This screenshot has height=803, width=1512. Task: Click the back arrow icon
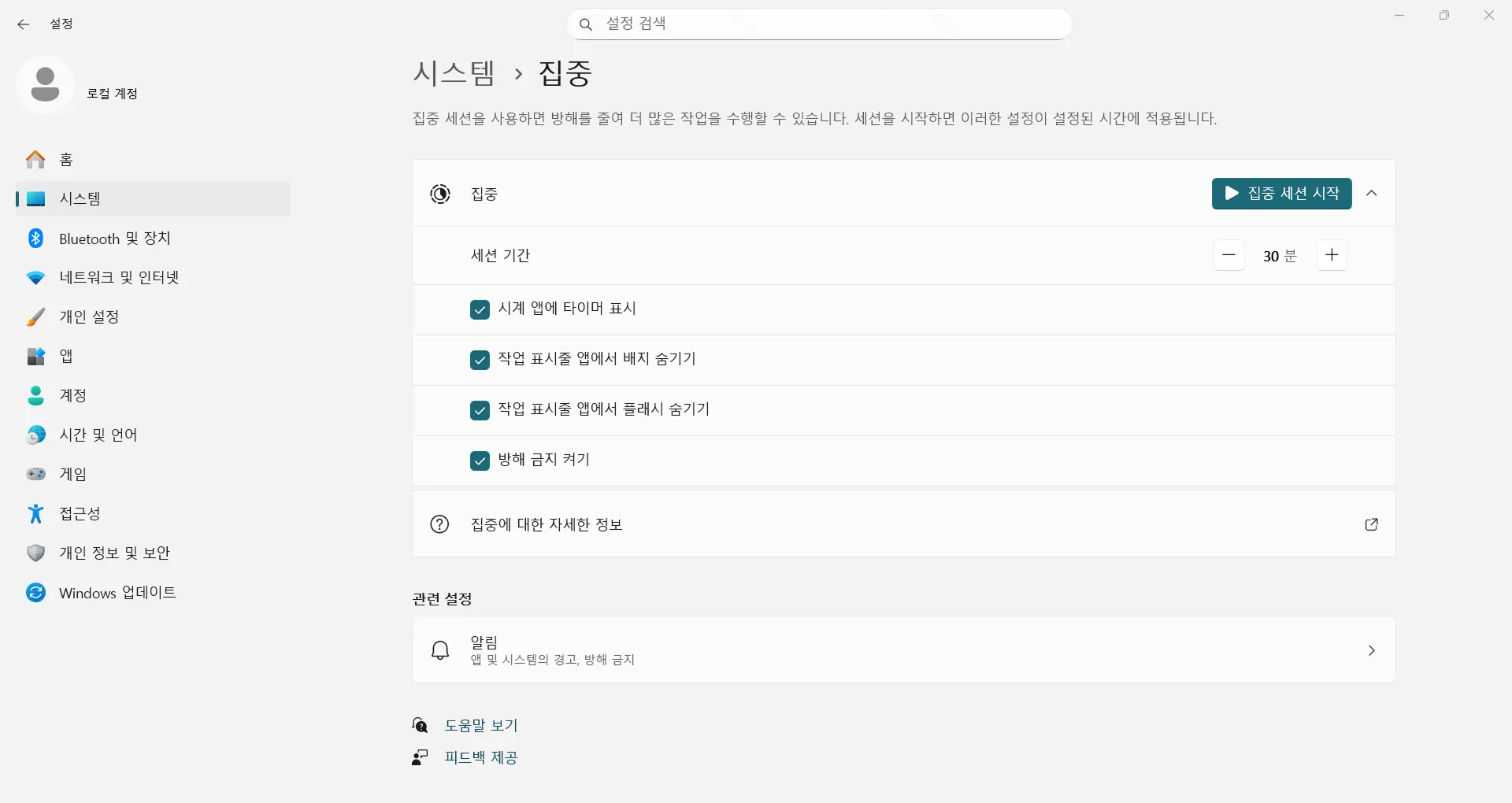tap(24, 24)
